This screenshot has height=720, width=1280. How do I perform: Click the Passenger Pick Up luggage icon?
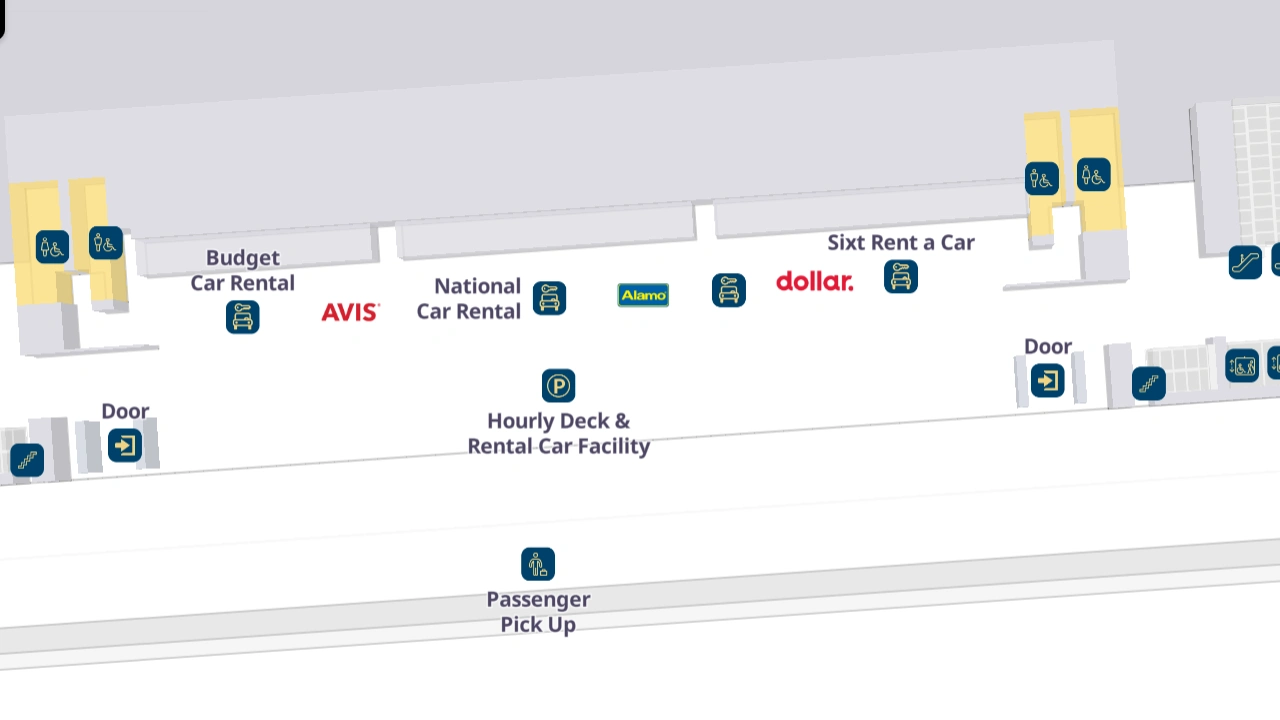(538, 564)
